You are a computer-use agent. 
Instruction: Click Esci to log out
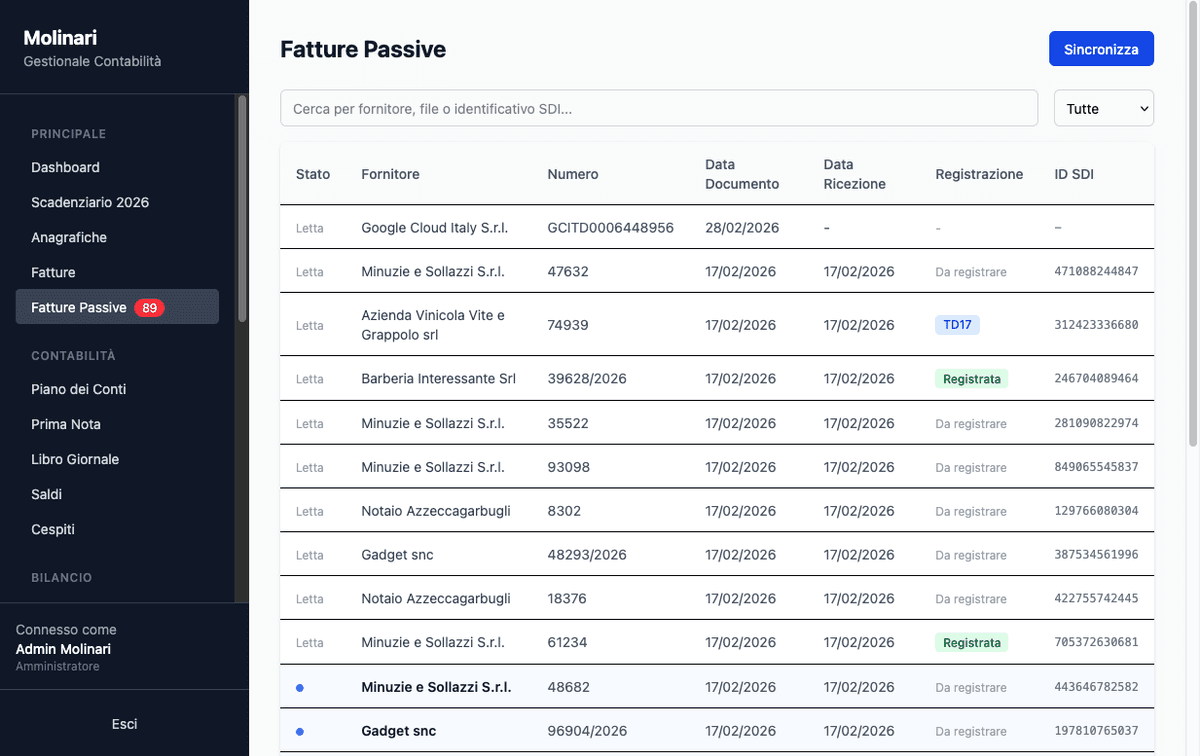coord(124,723)
